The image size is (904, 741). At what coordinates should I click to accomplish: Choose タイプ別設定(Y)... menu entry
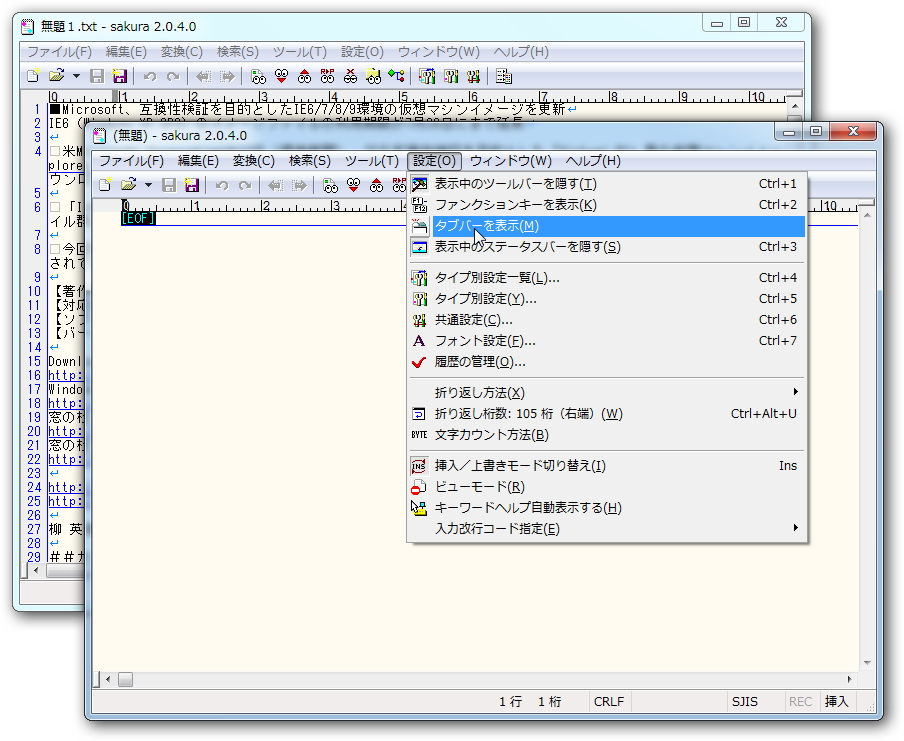tap(607, 299)
